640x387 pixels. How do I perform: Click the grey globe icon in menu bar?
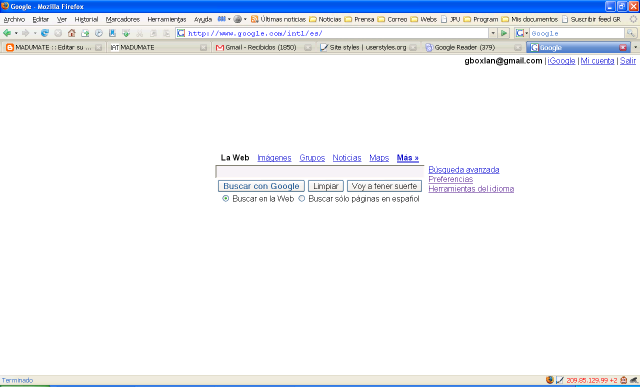tap(238, 19)
